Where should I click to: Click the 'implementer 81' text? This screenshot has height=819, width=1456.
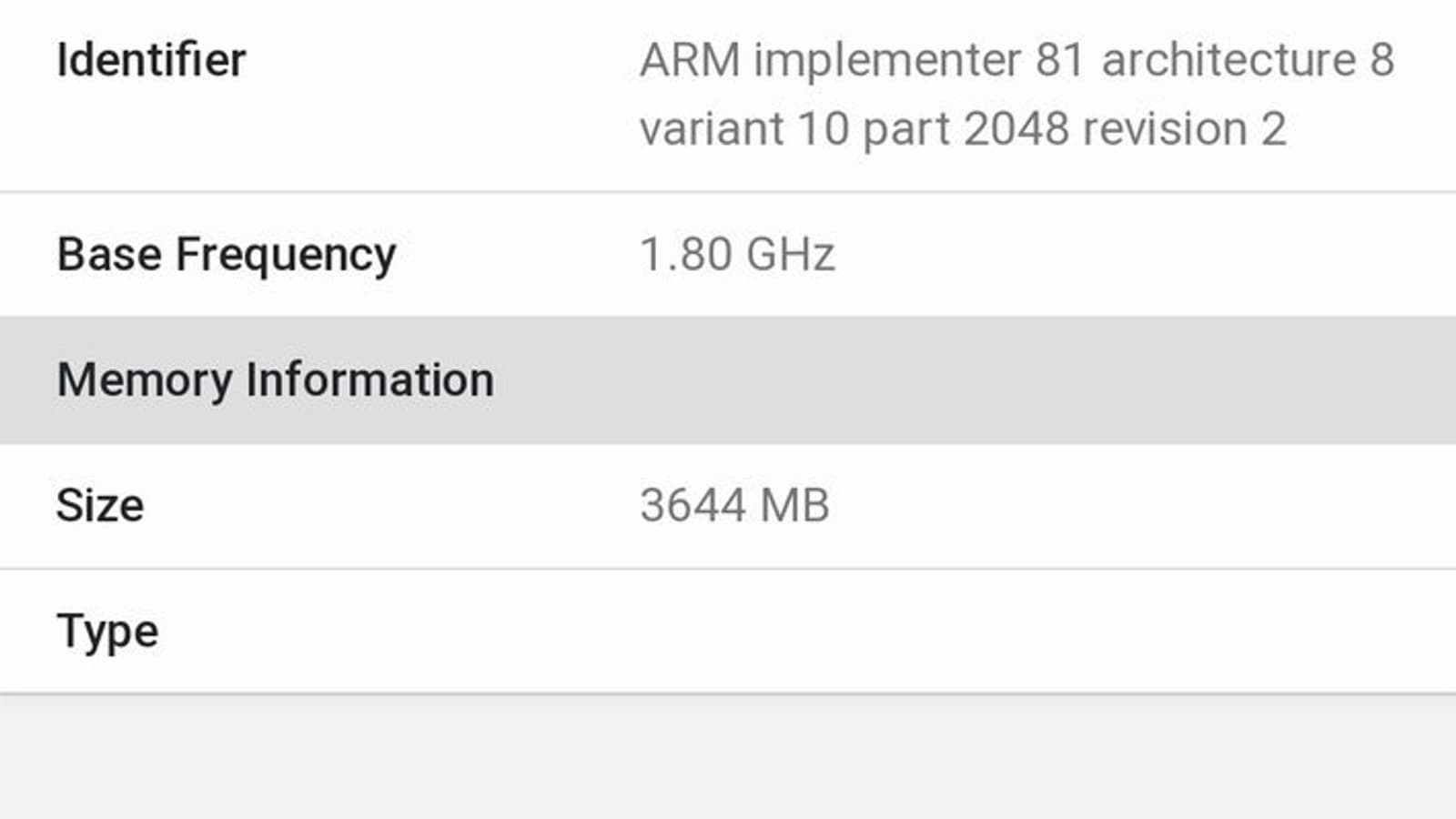(x=918, y=61)
